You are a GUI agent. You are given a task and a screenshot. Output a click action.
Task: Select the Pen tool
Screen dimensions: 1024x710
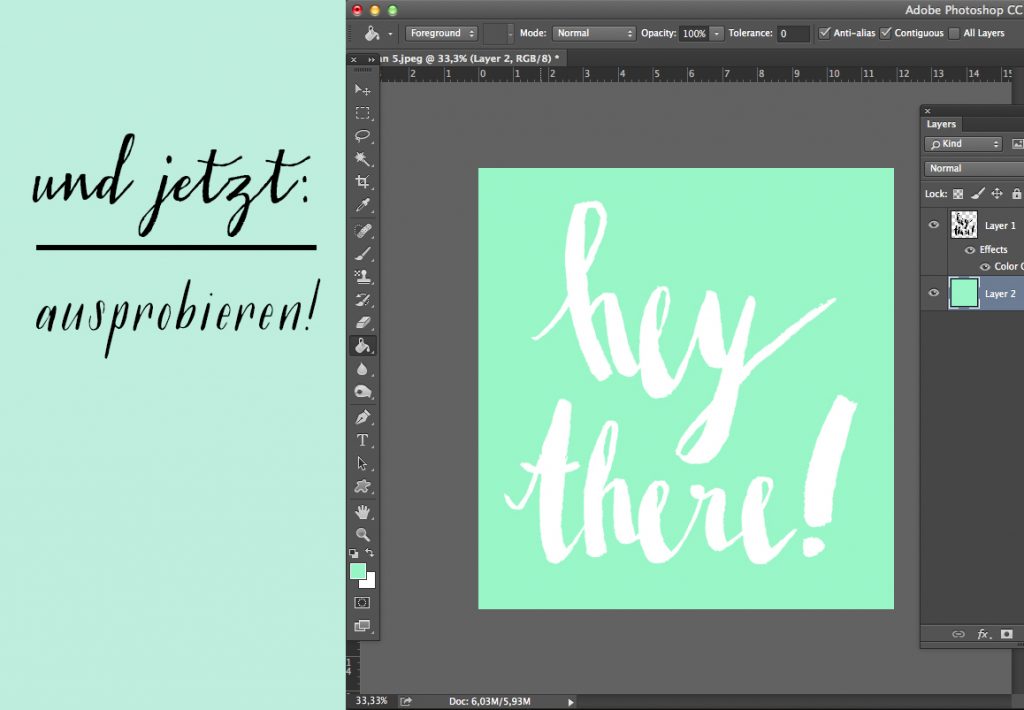(363, 416)
